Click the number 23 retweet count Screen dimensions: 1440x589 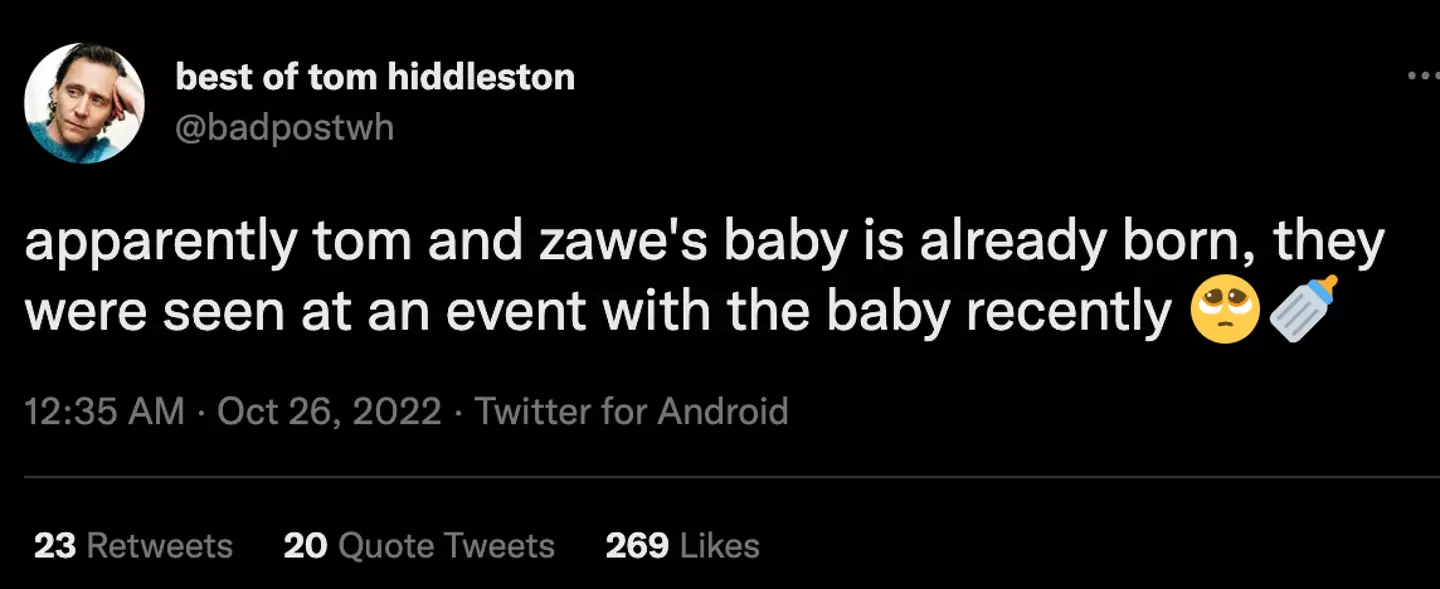point(55,545)
